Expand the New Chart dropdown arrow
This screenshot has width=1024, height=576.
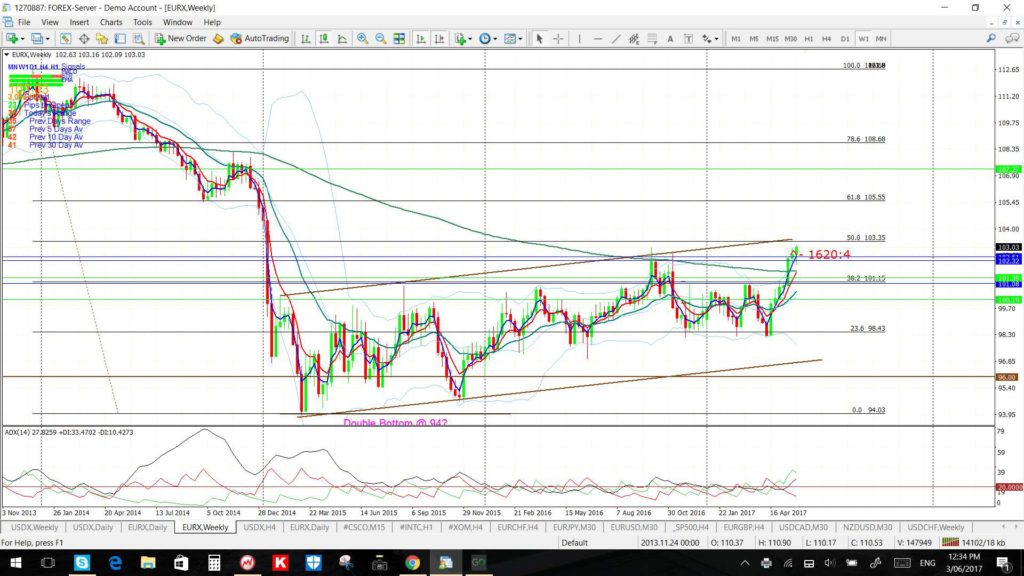coord(22,39)
